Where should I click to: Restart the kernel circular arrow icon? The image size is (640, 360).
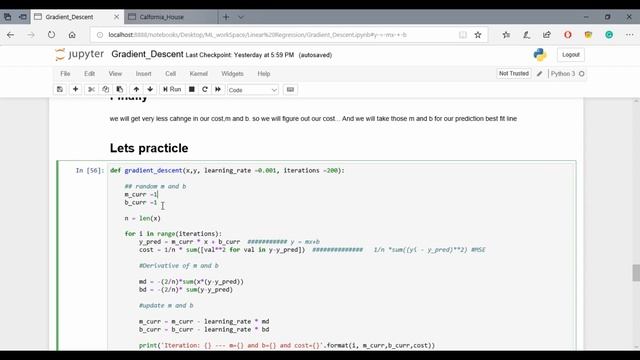coord(205,89)
